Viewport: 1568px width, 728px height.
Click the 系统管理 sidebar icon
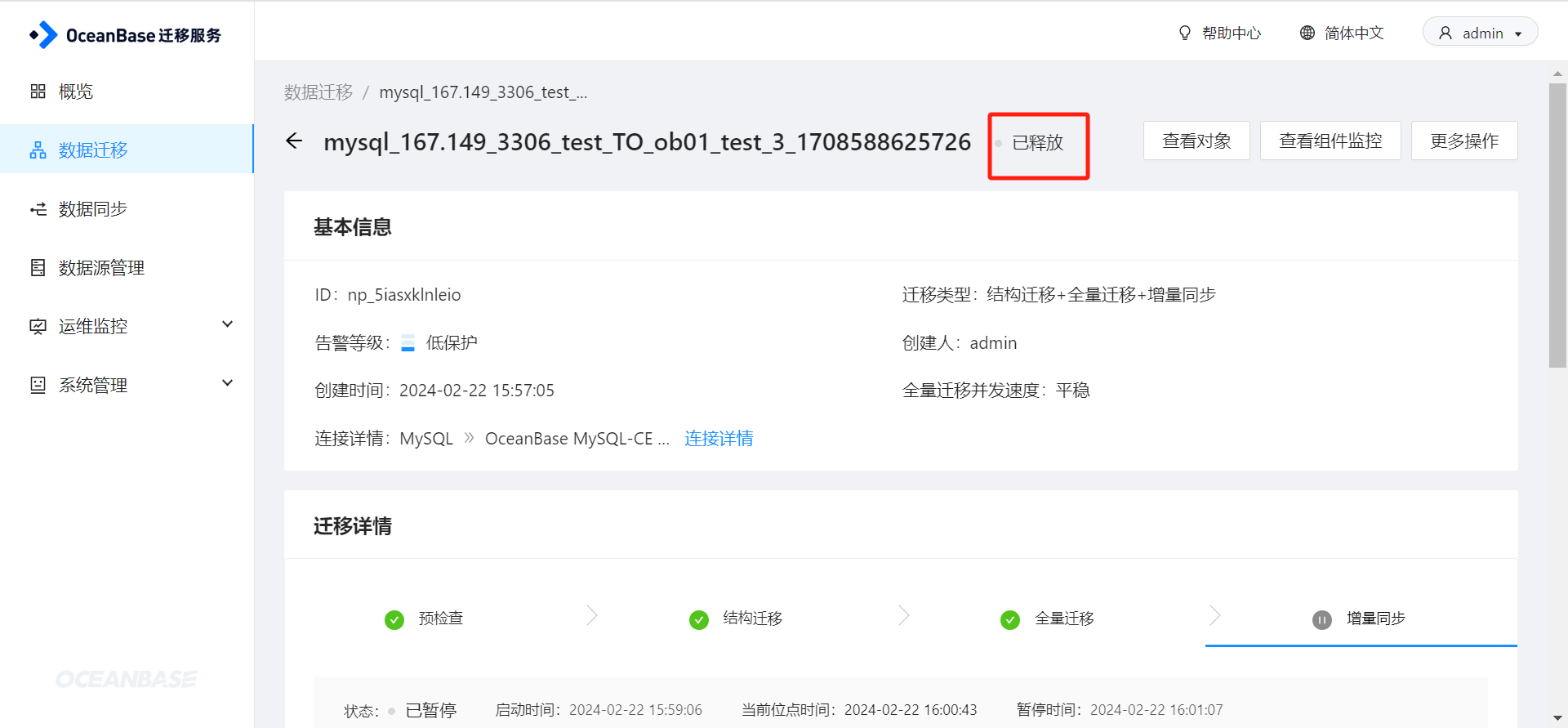pyautogui.click(x=38, y=385)
